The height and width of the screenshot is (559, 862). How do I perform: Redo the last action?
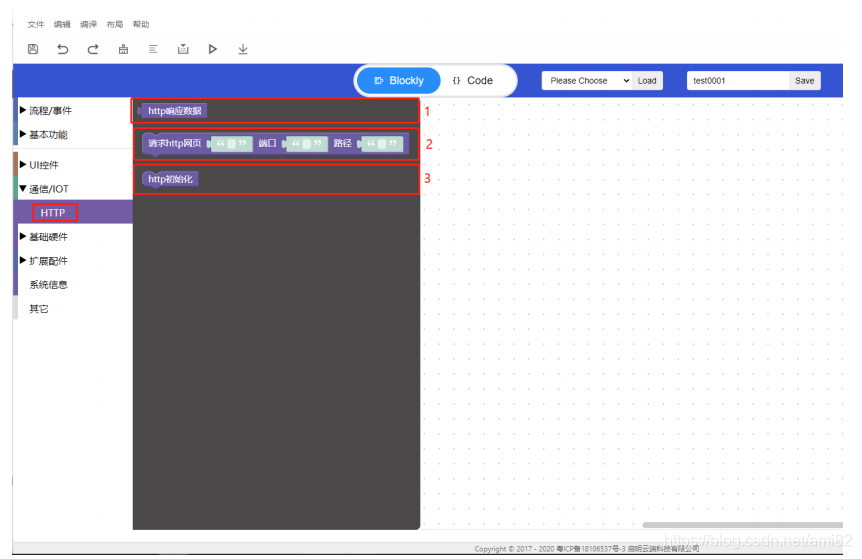[x=93, y=49]
